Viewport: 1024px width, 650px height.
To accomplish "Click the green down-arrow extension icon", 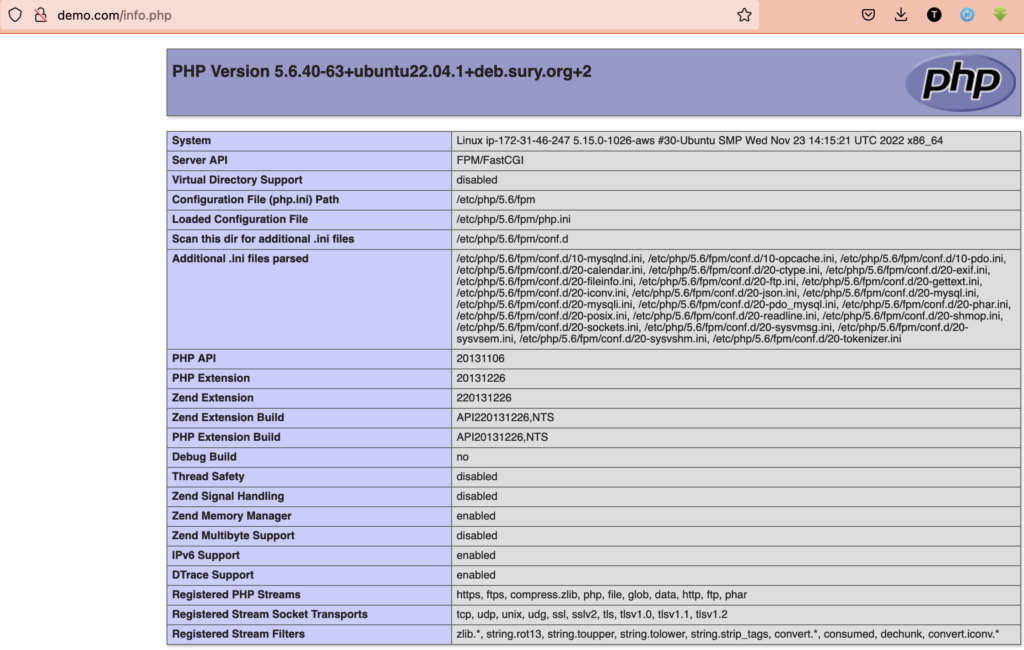I will coord(999,15).
